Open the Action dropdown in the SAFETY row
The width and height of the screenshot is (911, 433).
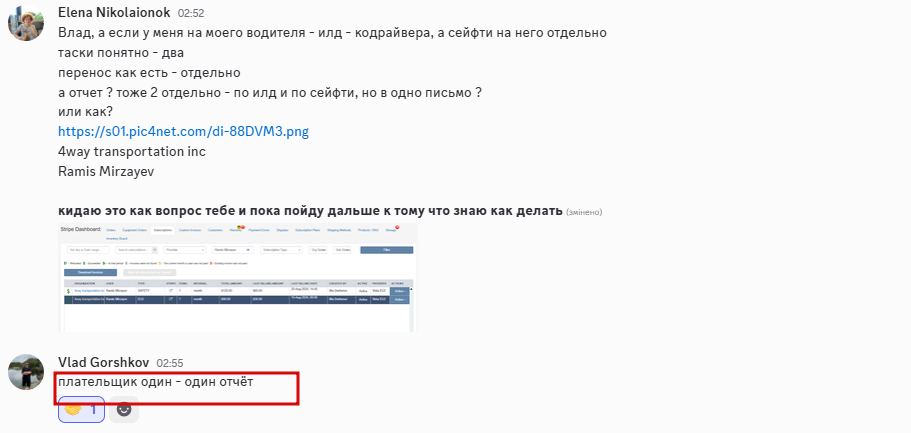400,291
